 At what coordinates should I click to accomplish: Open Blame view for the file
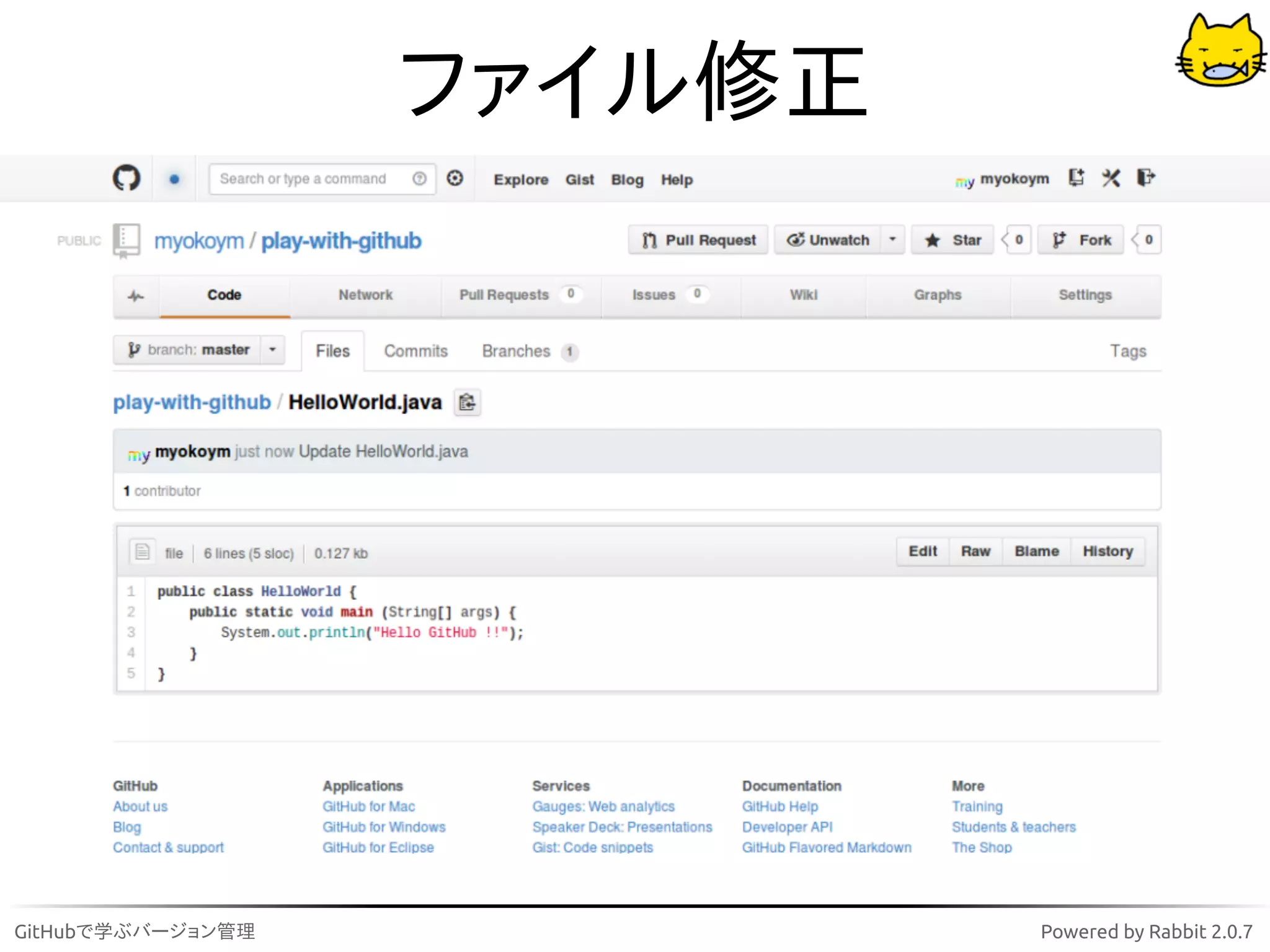(x=1036, y=551)
